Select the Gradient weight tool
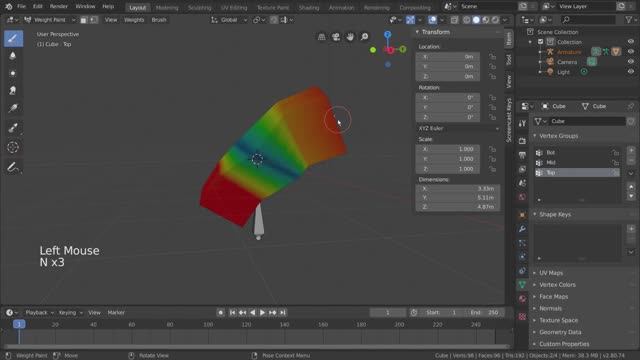 pos(13,108)
